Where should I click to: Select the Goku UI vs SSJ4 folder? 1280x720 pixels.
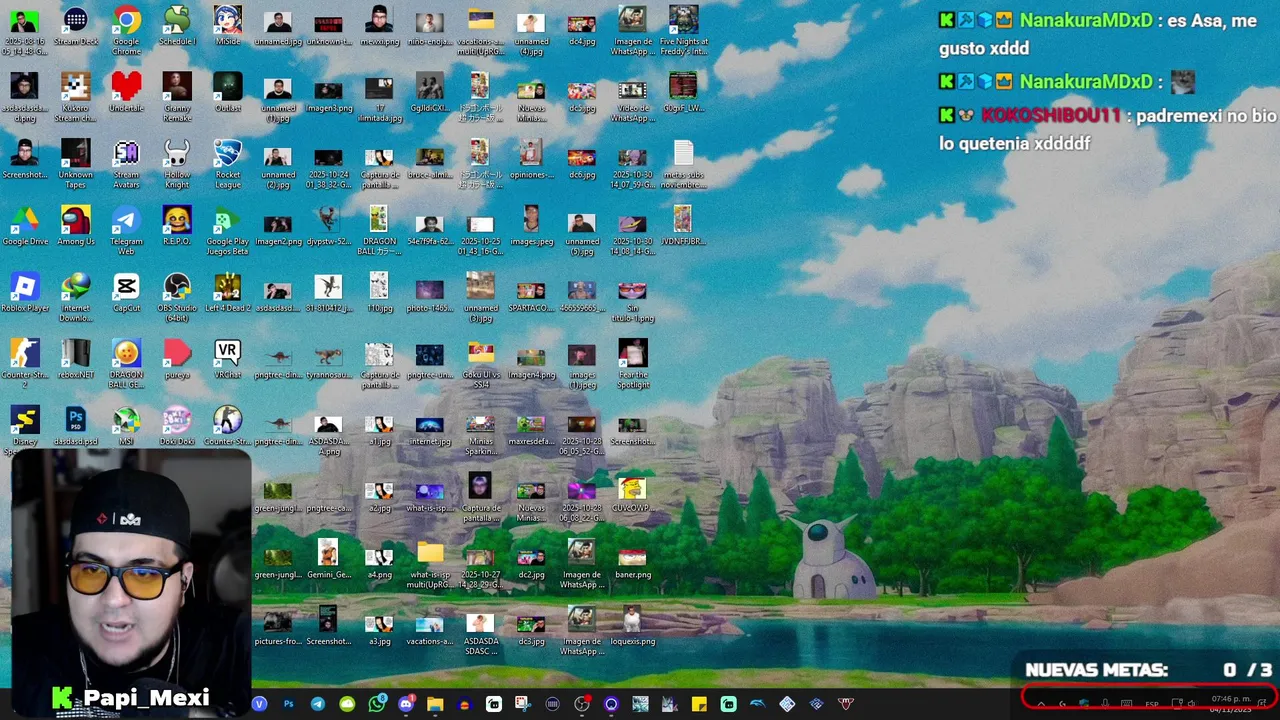click(x=480, y=364)
